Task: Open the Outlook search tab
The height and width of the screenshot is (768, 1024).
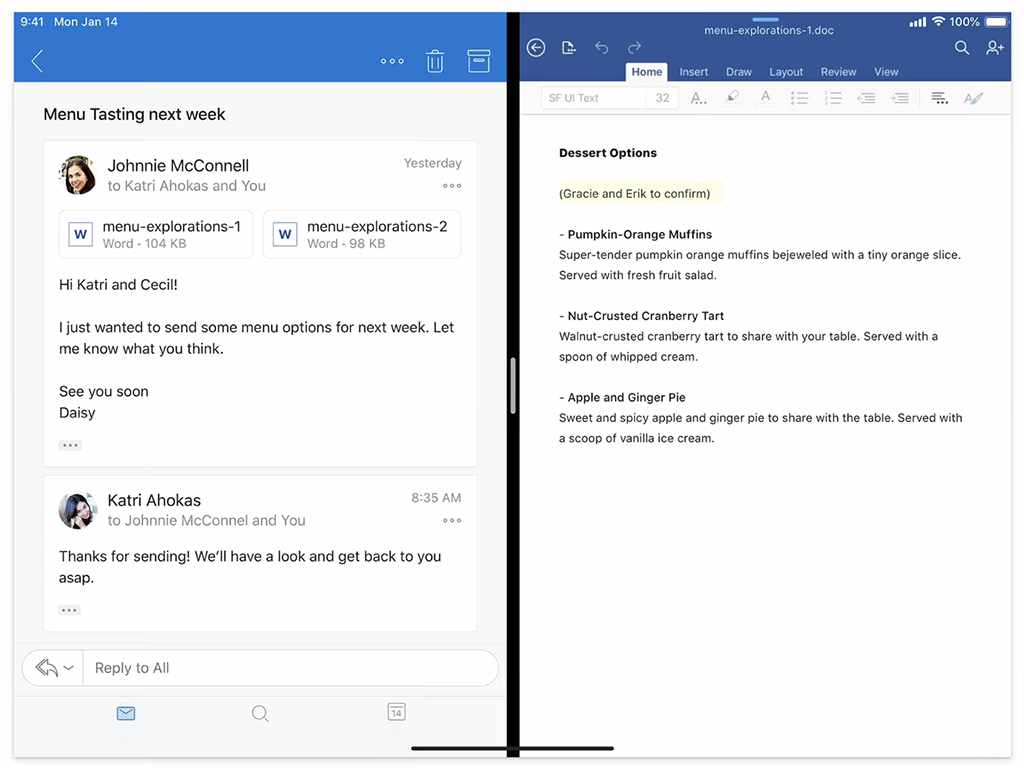Action: [260, 713]
